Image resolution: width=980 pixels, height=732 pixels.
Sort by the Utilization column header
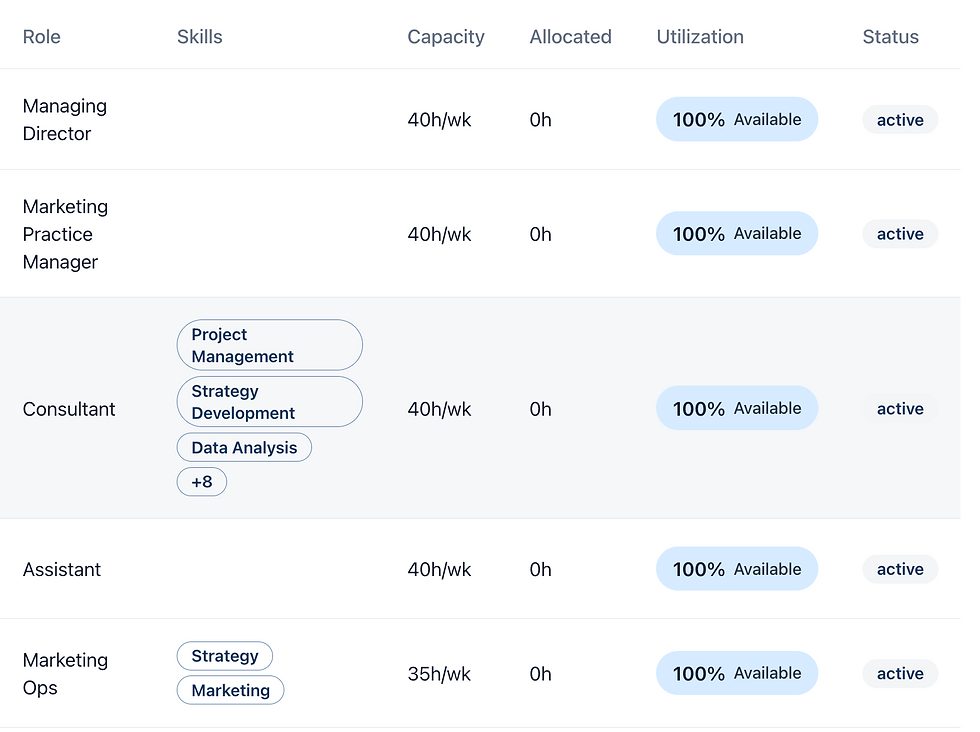coord(700,37)
